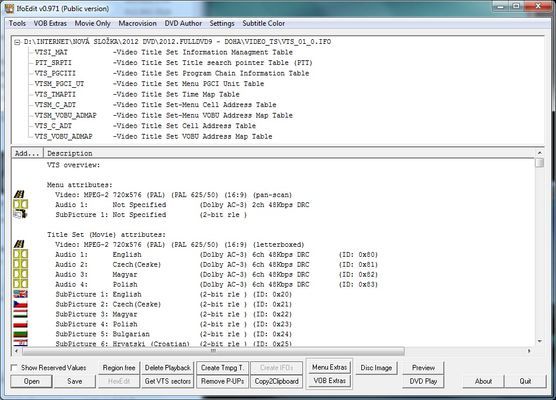Select the VTSM_PGCI_UT tree entry

pyautogui.click(x=59, y=84)
